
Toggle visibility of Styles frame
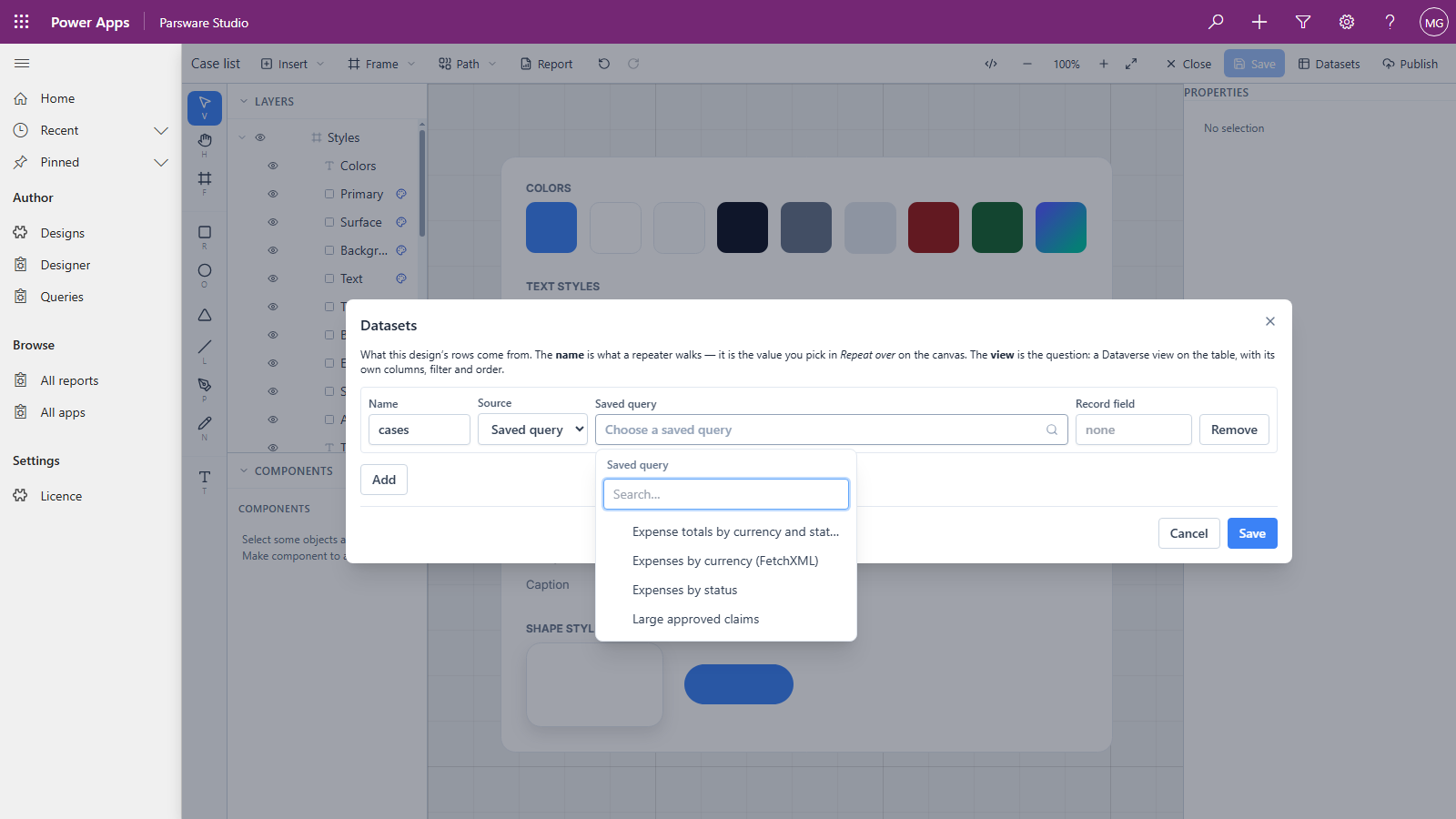(260, 137)
